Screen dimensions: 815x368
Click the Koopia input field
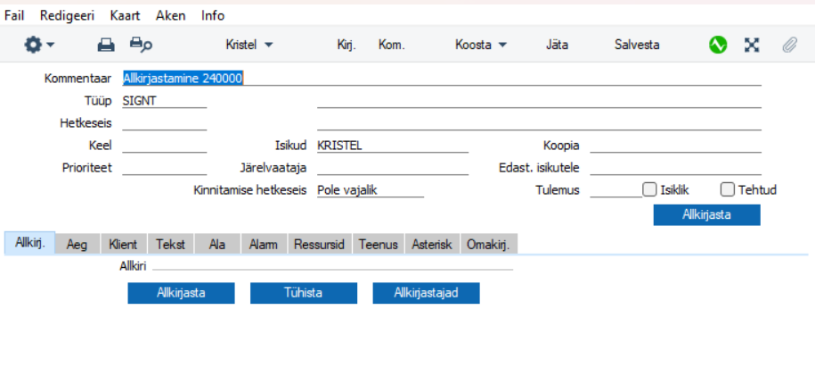pos(676,146)
